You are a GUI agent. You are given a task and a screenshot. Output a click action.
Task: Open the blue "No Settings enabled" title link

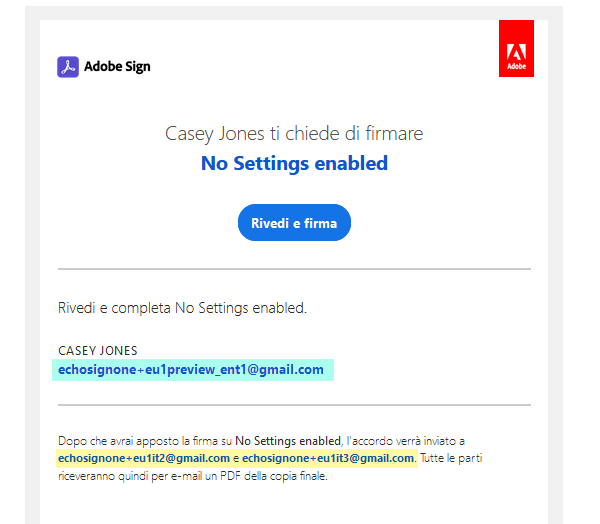coord(294,163)
